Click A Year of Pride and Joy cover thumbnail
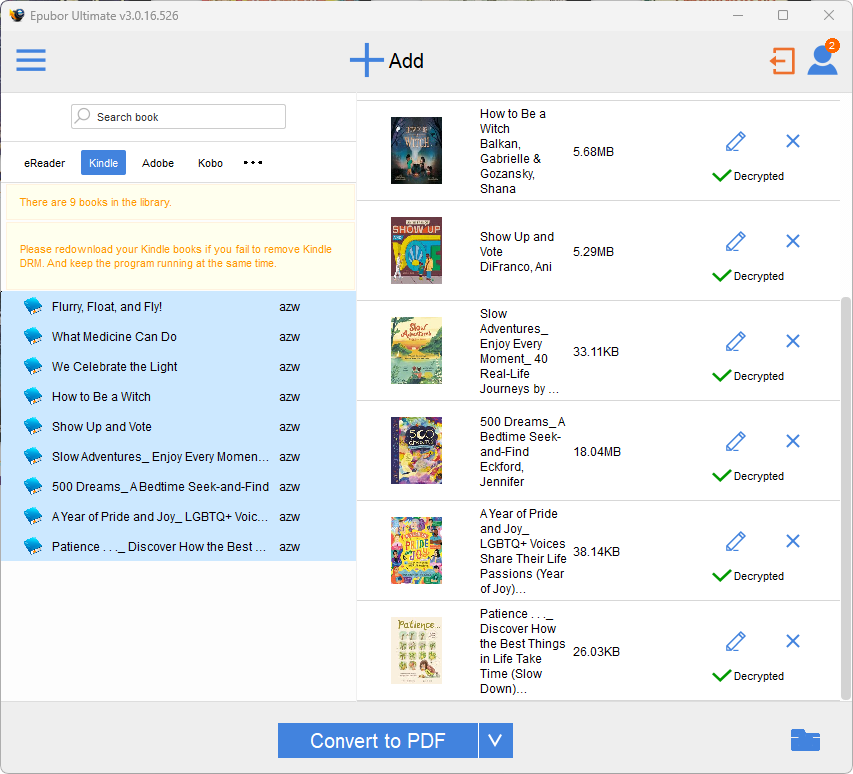Image resolution: width=853 pixels, height=774 pixels. pos(416,551)
